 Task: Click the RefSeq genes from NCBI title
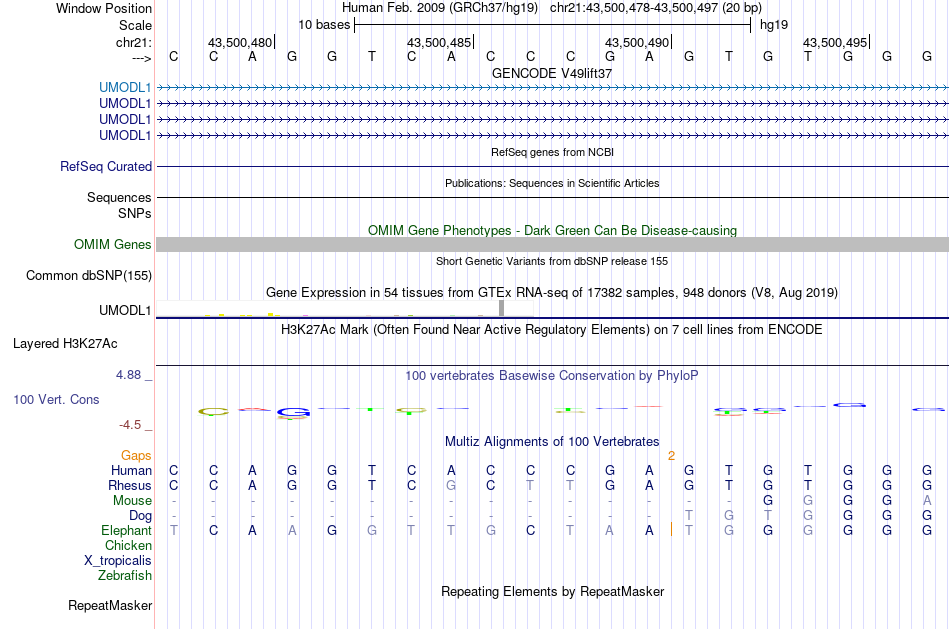(553, 152)
